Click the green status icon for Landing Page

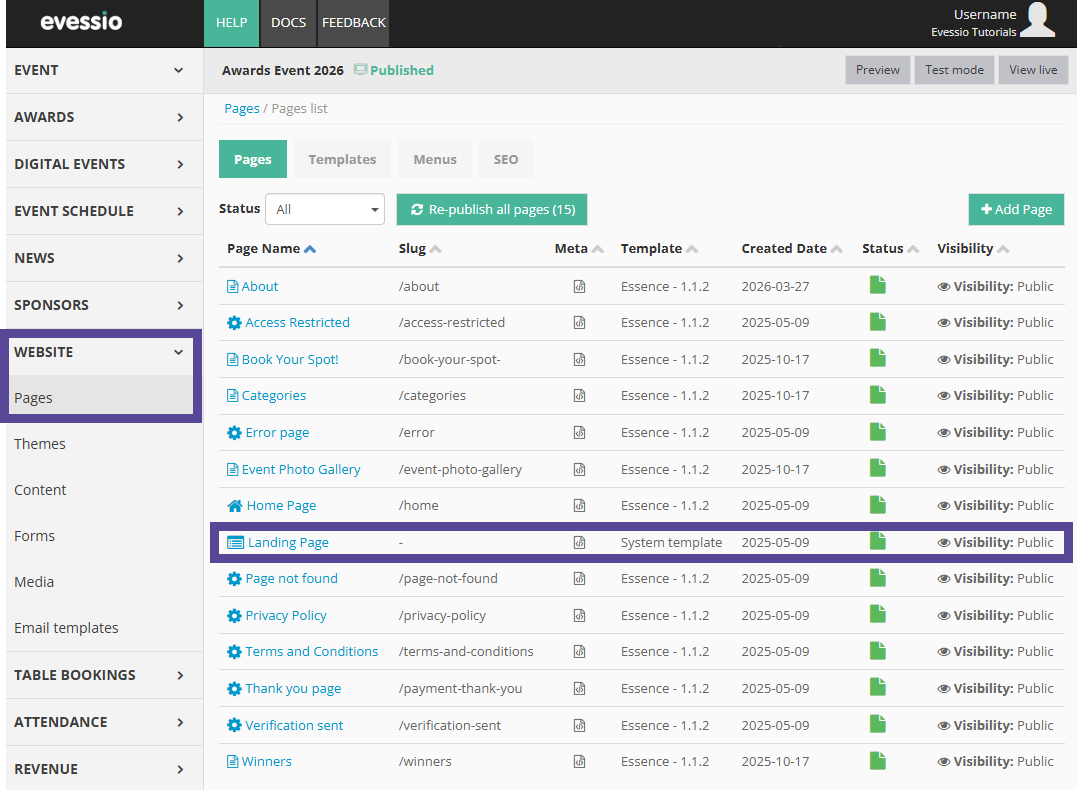(x=877, y=542)
